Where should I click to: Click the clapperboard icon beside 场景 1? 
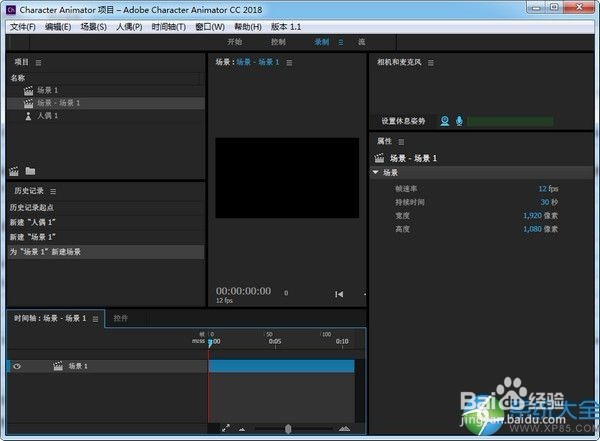pyautogui.click(x=28, y=91)
